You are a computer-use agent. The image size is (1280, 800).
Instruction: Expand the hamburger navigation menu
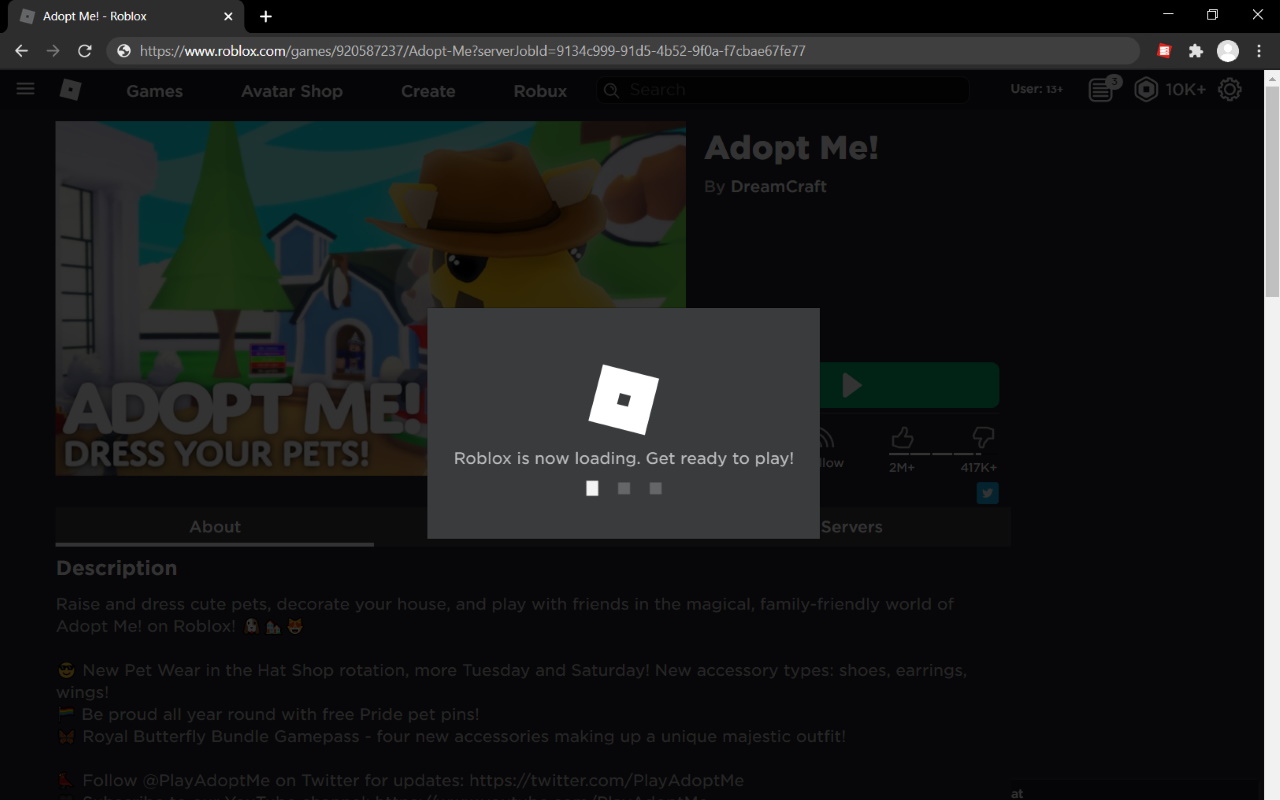coord(25,88)
